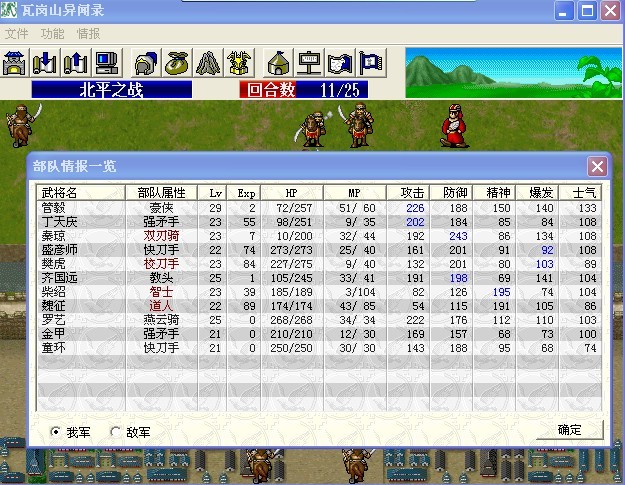Screen dimensions: 625x485
Task: Open the helmet equipment icon
Action: (145, 62)
